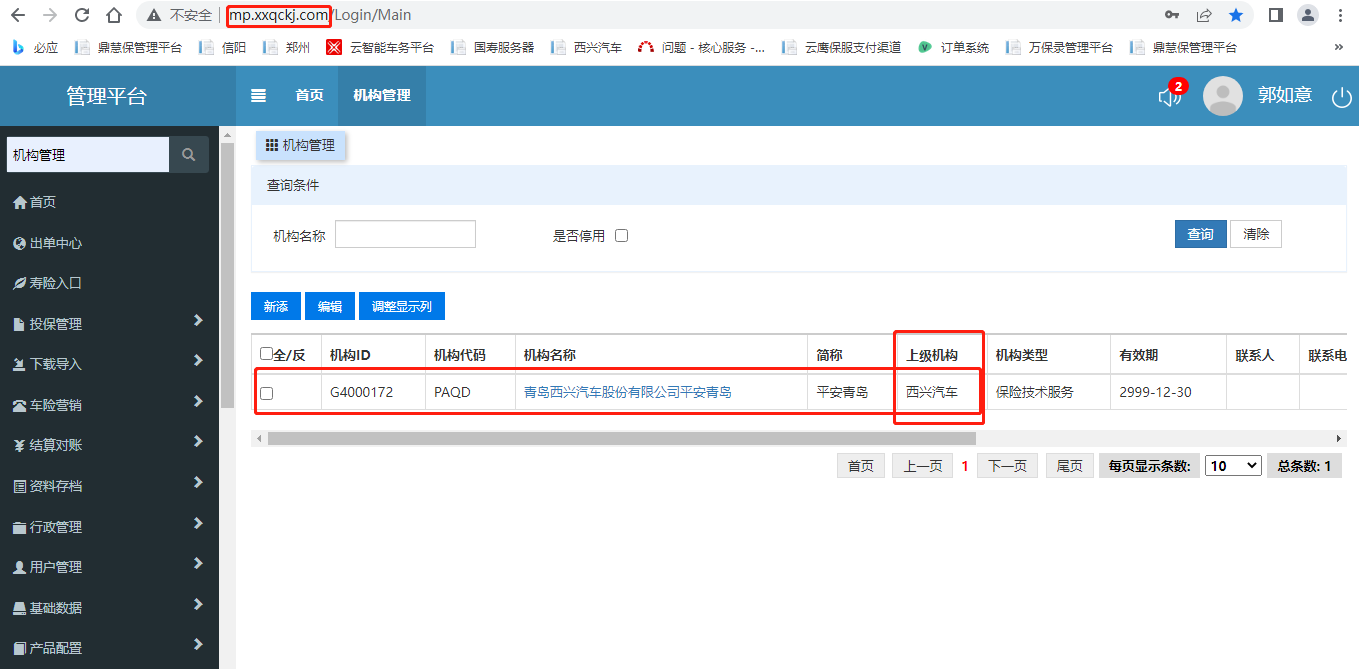Image resolution: width=1359 pixels, height=669 pixels.
Task: Go to first page with 首页 pager button
Action: tap(861, 466)
